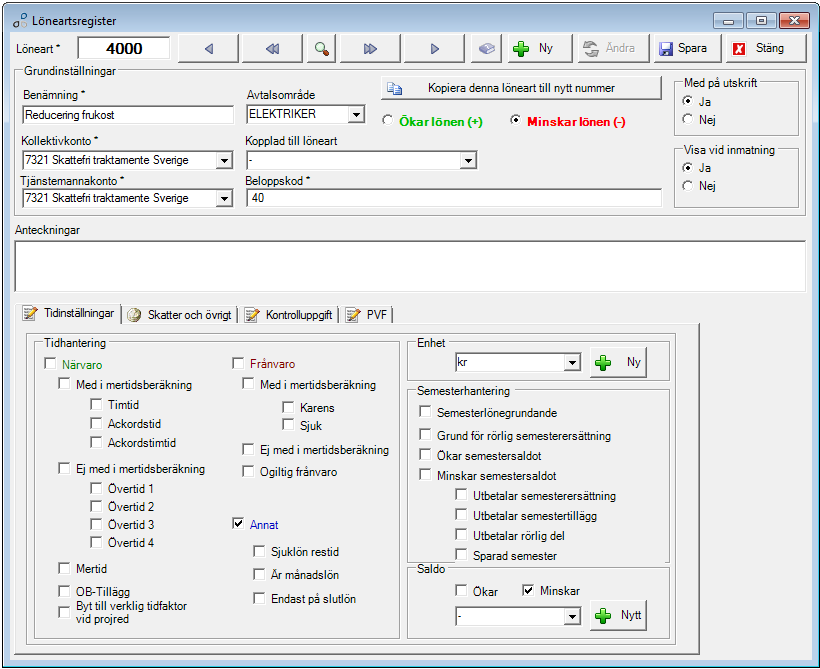Screen dimensions: 820x669
Task: Select Ja under Visa vid inmatning
Action: pyautogui.click(x=688, y=167)
